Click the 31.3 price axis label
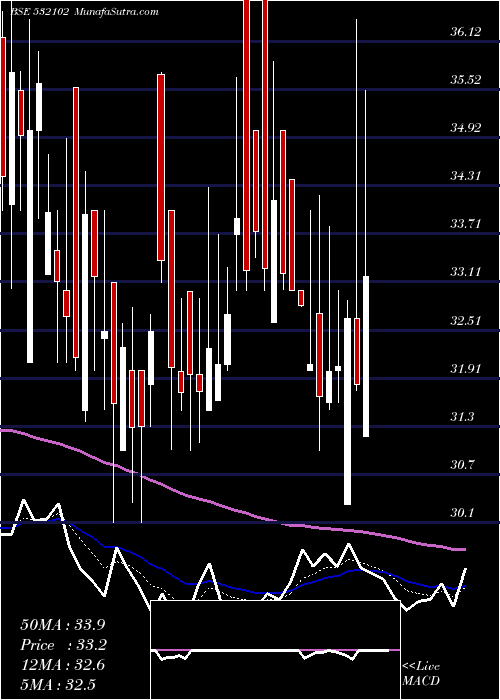This screenshot has width=500, height=700. [462, 417]
